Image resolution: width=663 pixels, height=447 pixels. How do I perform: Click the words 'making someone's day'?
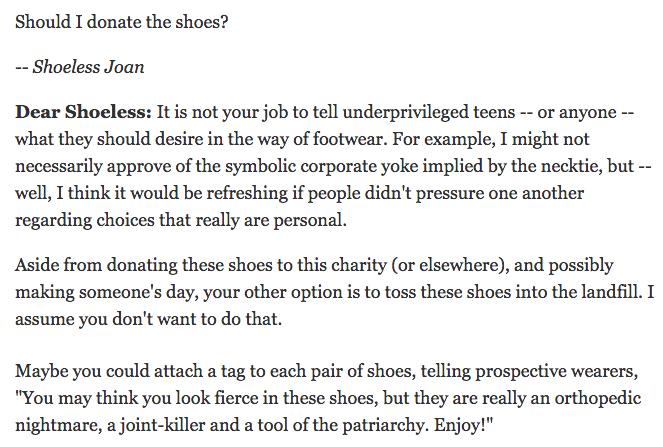105,293
